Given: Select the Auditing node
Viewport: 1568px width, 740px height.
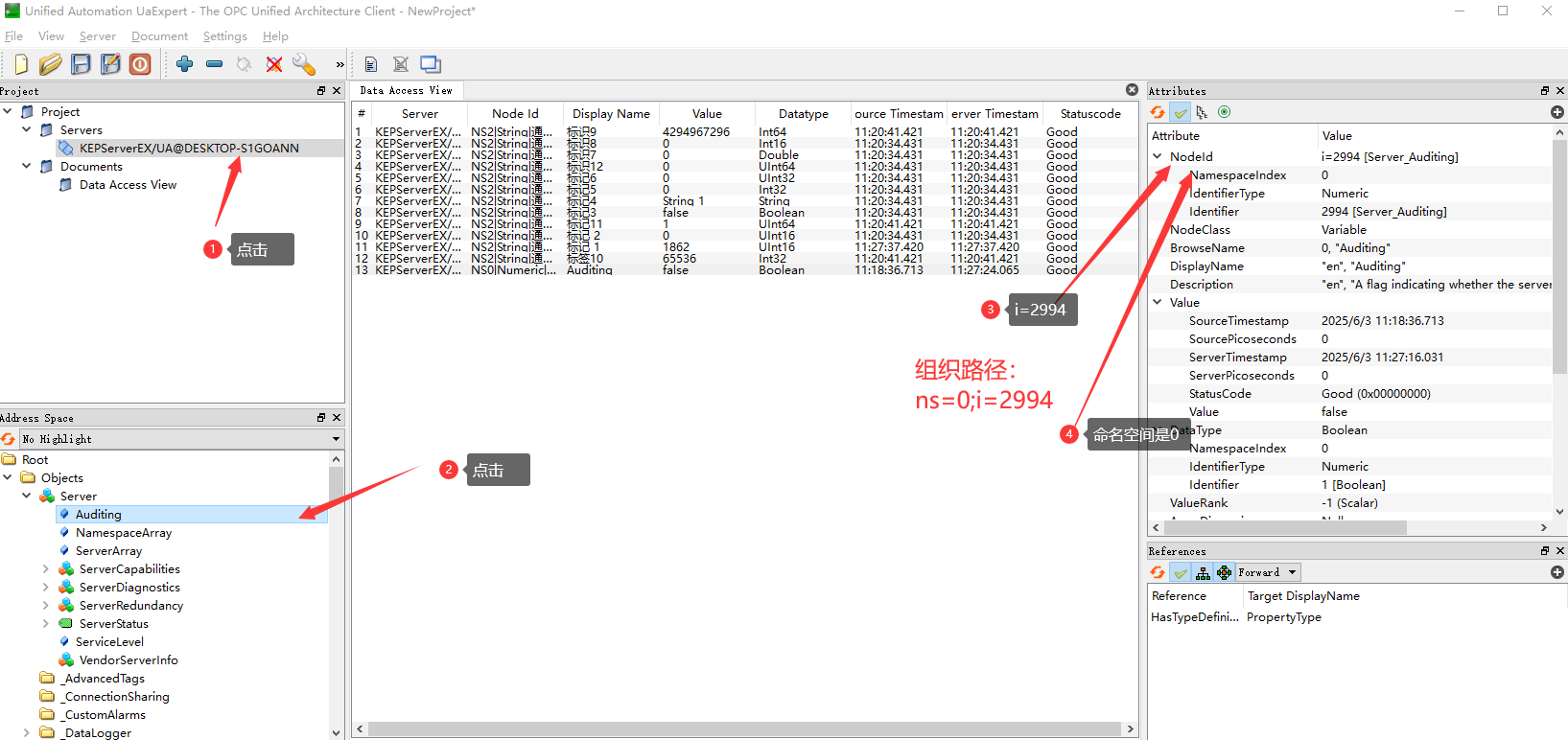Looking at the screenshot, I should click(x=99, y=515).
